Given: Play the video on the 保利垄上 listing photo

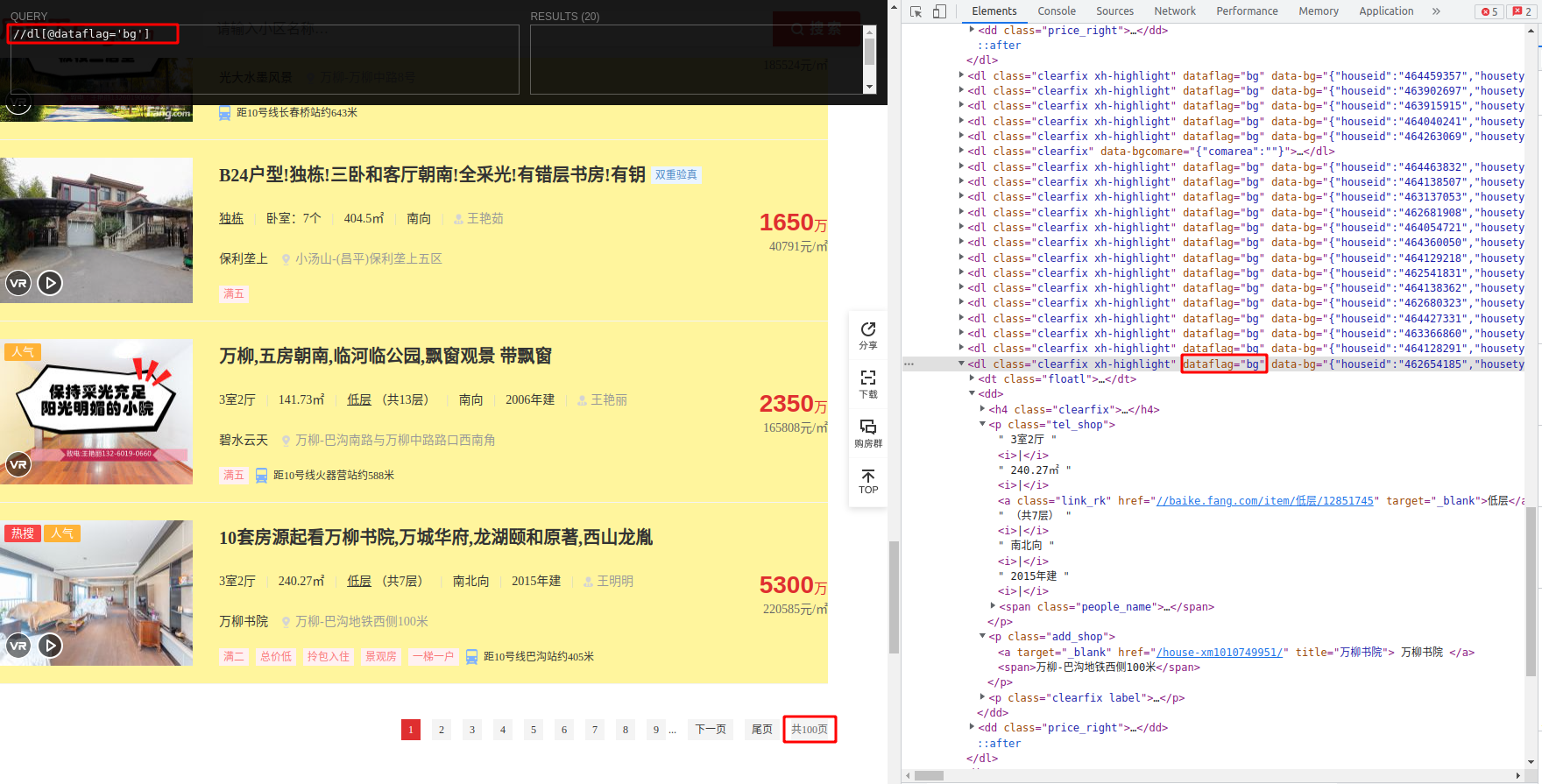Looking at the screenshot, I should 50,283.
